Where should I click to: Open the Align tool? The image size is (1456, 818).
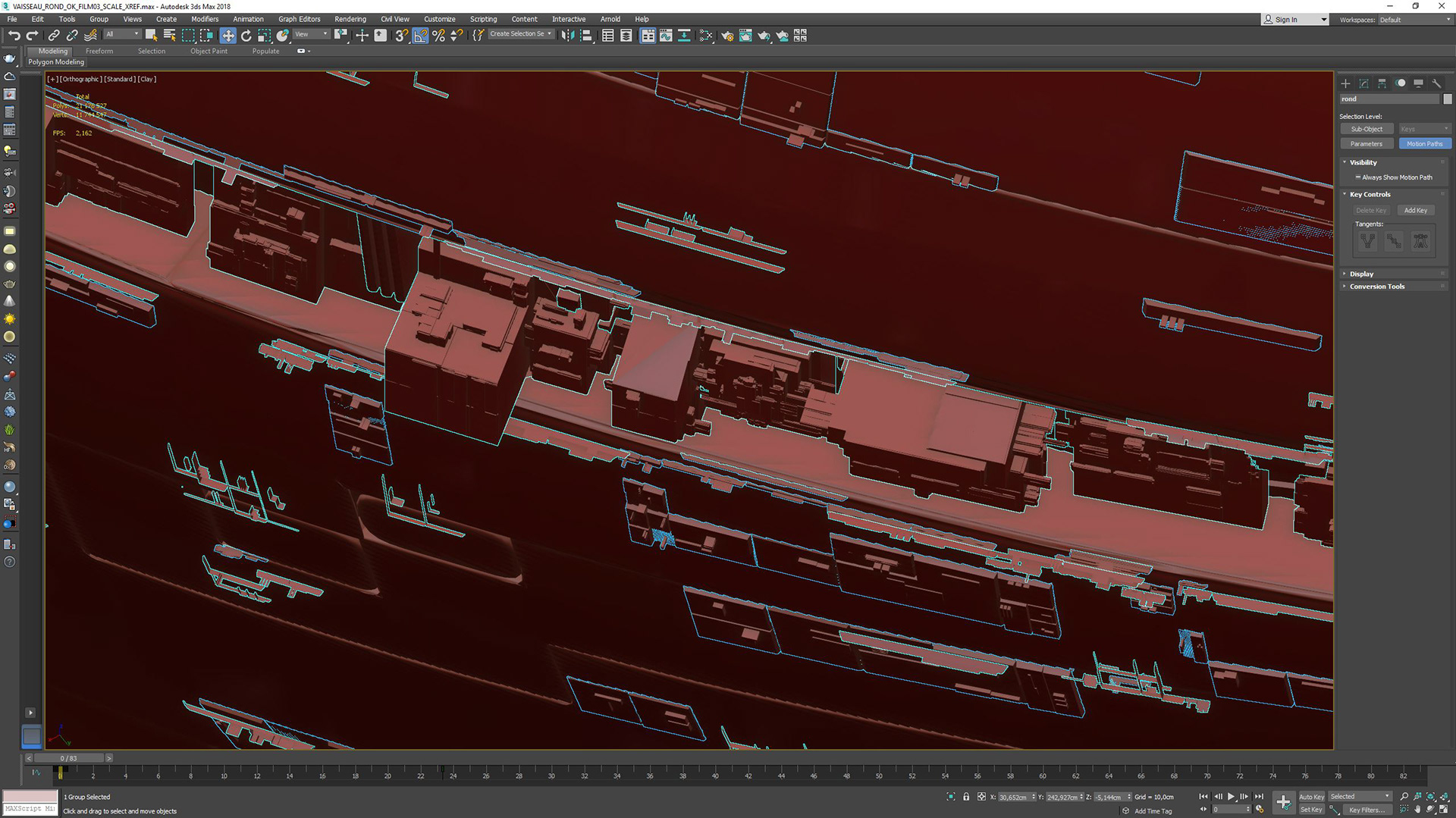pyautogui.click(x=586, y=35)
